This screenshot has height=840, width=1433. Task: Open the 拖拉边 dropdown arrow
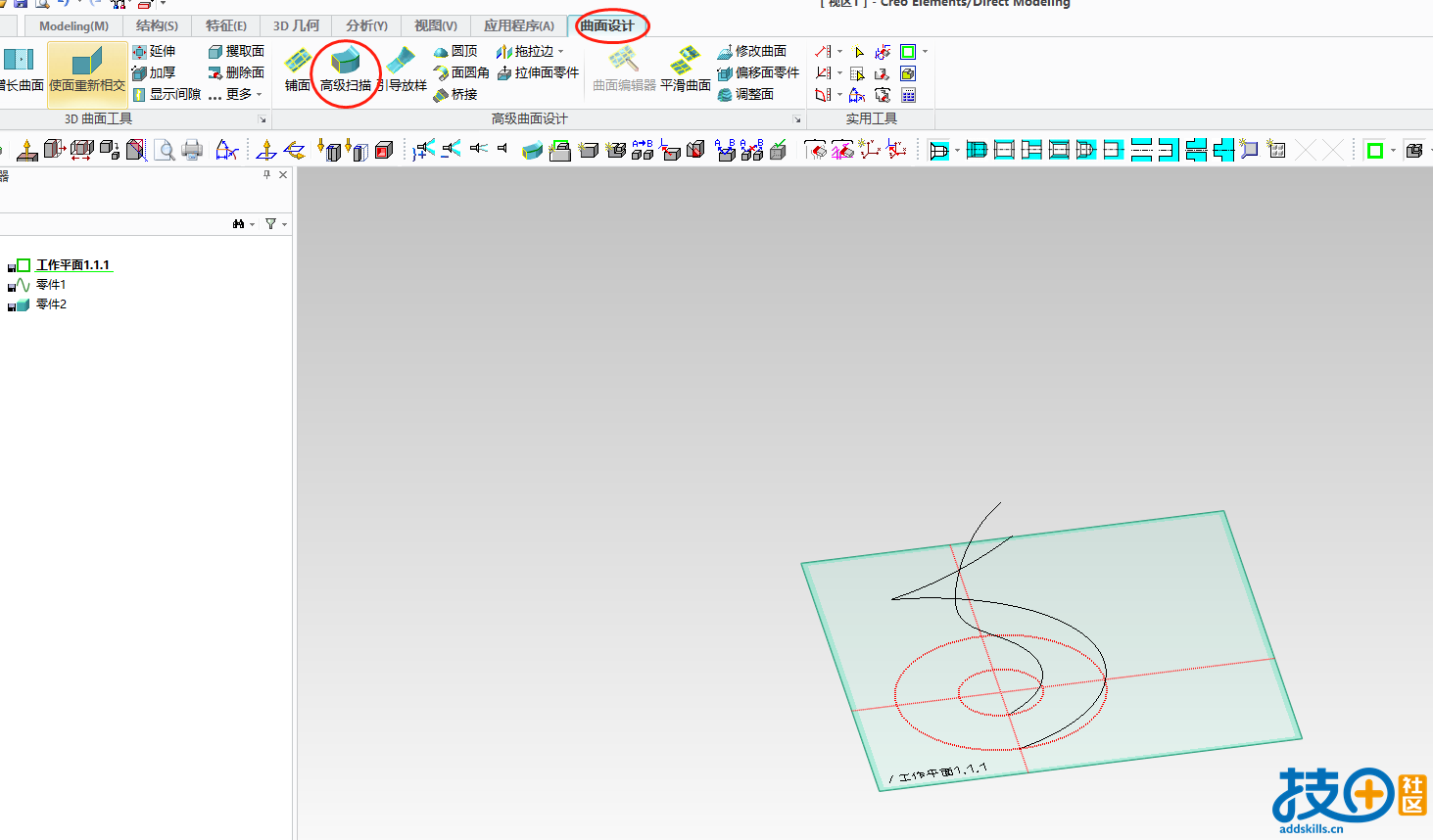pos(560,52)
